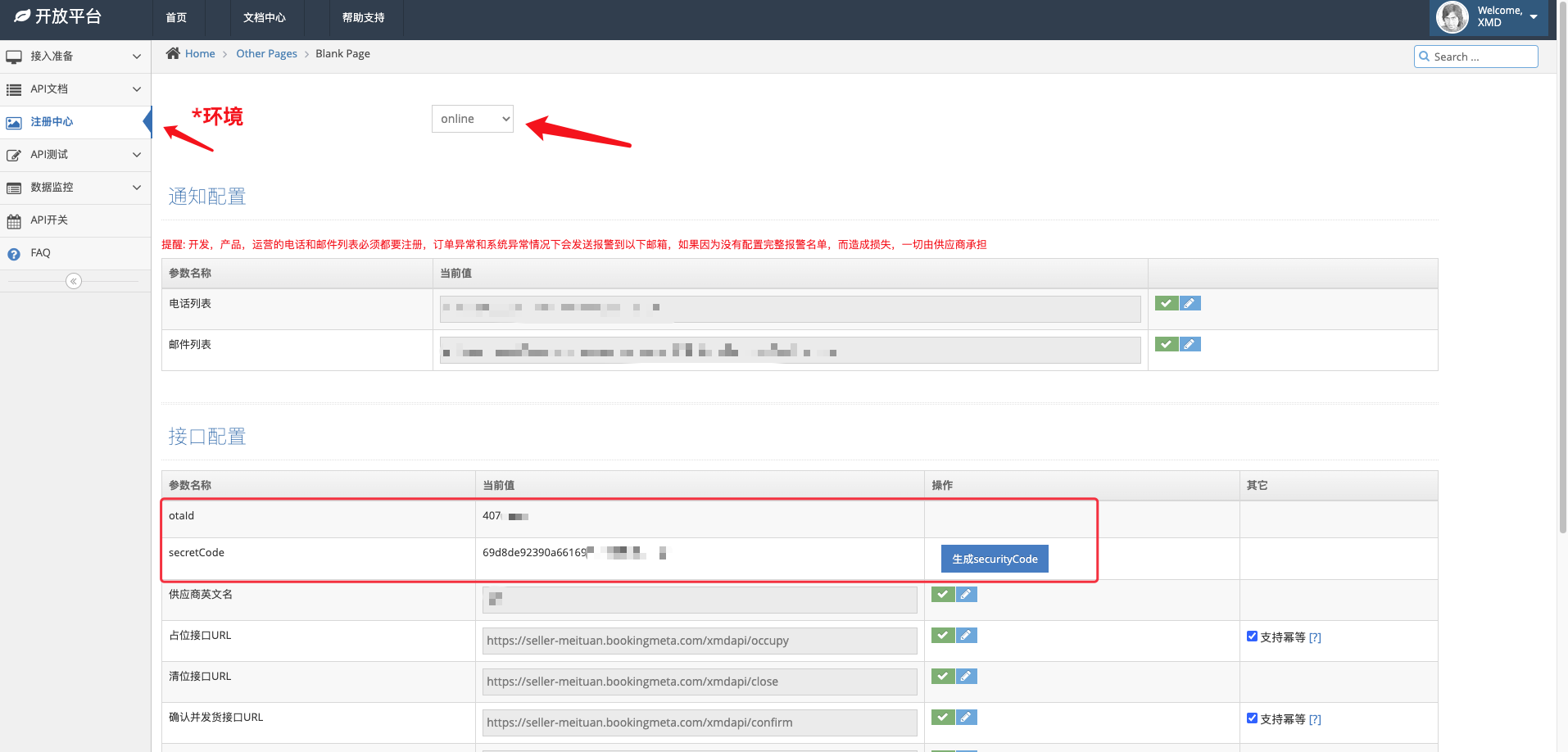This screenshot has height=752, width=1568.
Task: Click the home icon in breadcrumb
Action: tap(173, 53)
